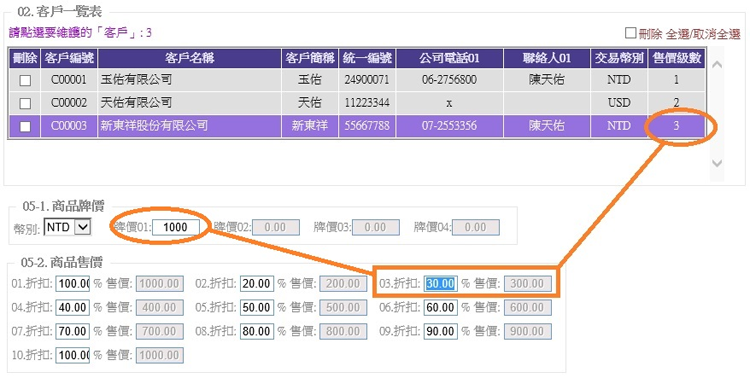Open the 幣別 NTD dropdown

pyautogui.click(x=67, y=227)
